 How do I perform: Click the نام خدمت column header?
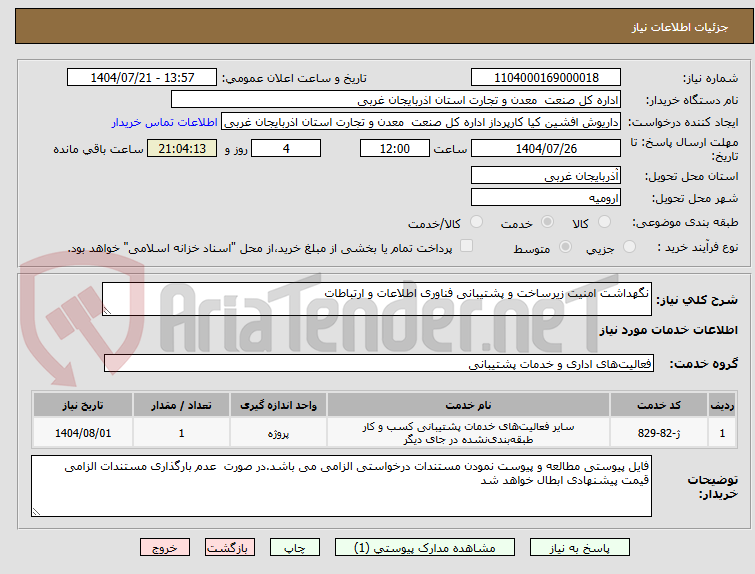(468, 405)
